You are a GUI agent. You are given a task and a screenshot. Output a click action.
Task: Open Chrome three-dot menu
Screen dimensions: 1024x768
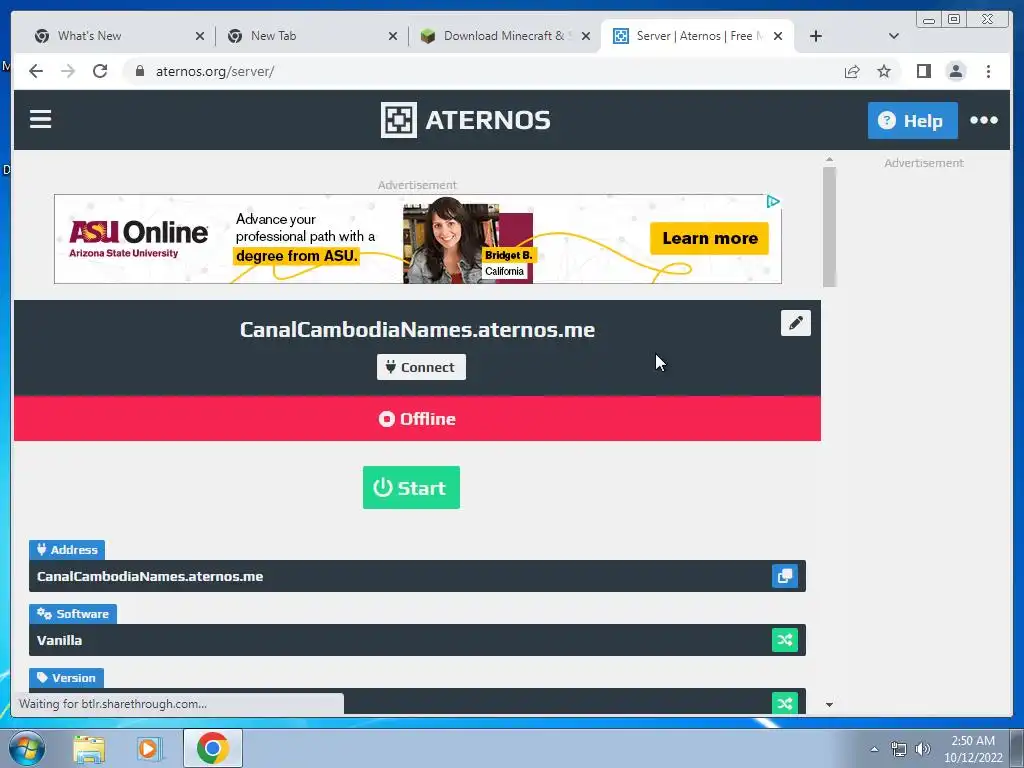pyautogui.click(x=988, y=71)
